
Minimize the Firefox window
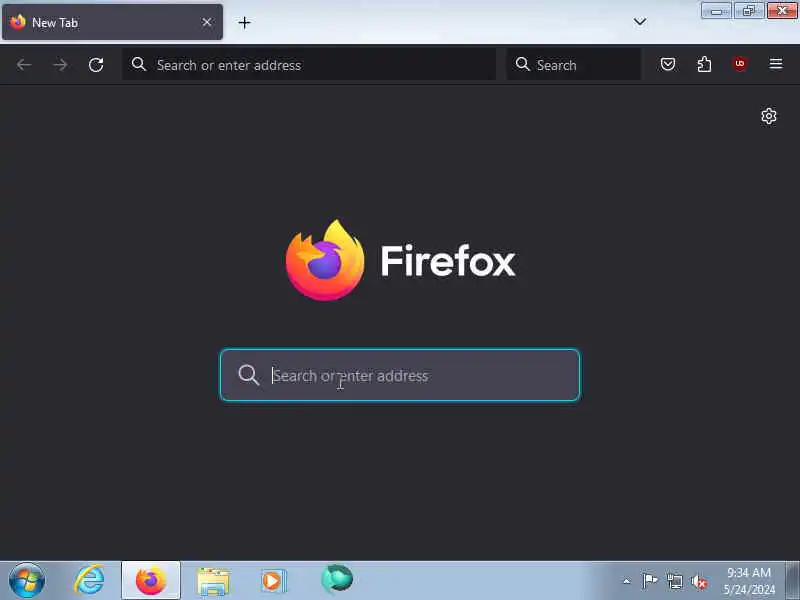[x=716, y=11]
